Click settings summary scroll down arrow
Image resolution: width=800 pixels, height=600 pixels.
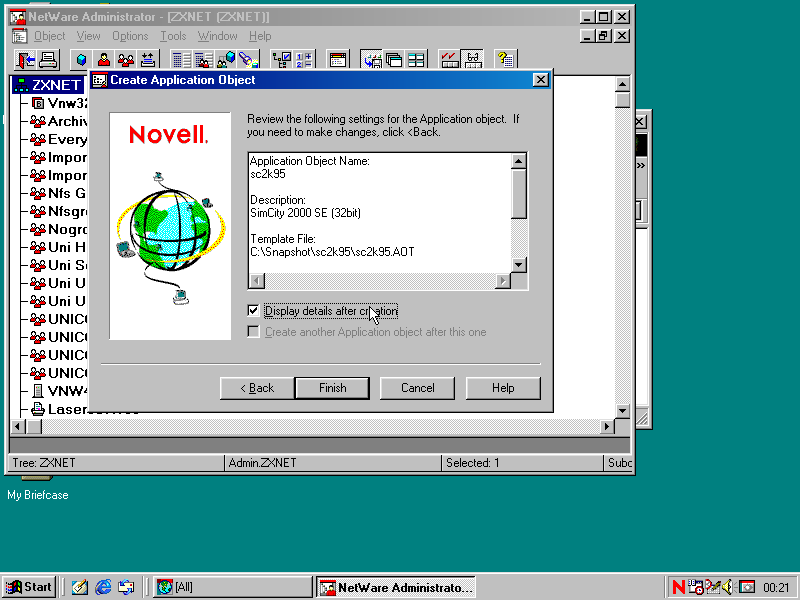tap(518, 264)
